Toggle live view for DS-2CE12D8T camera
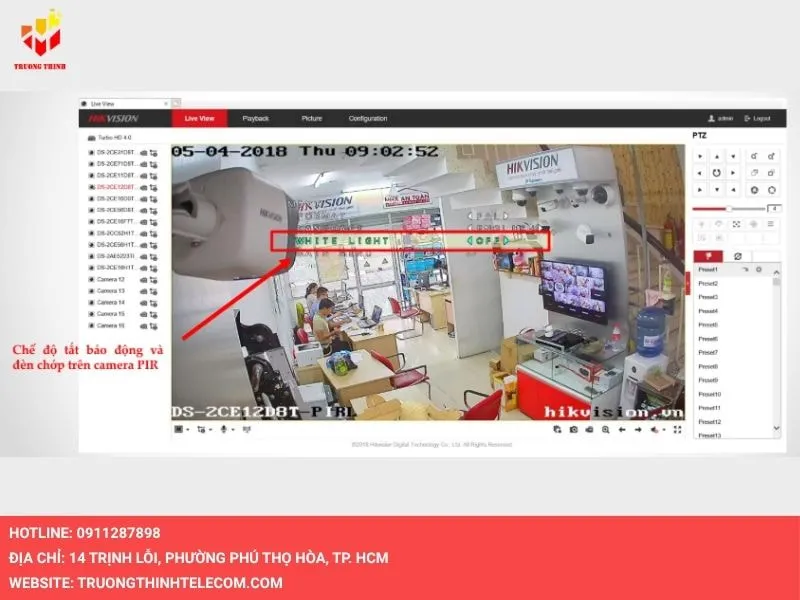This screenshot has height=600, width=800. tap(144, 187)
